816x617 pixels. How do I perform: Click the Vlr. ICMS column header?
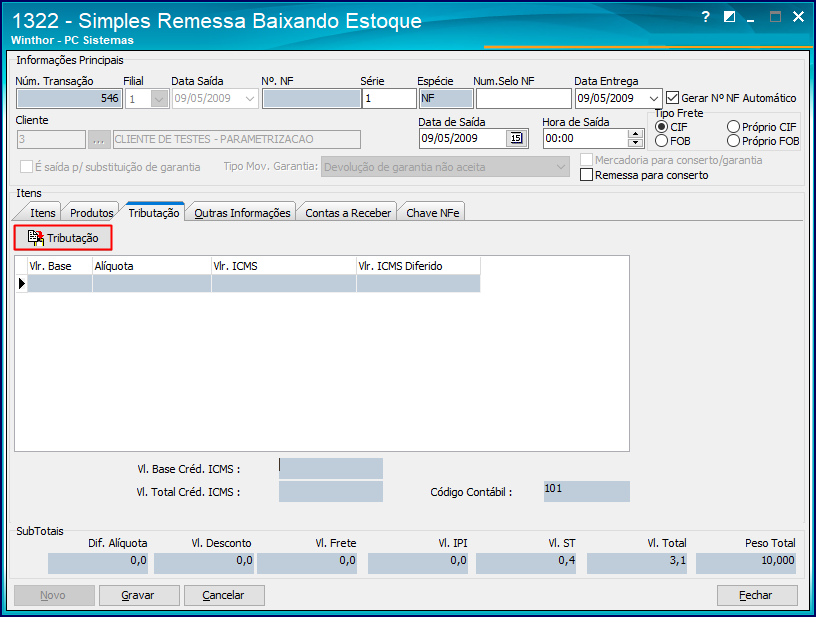[x=284, y=266]
